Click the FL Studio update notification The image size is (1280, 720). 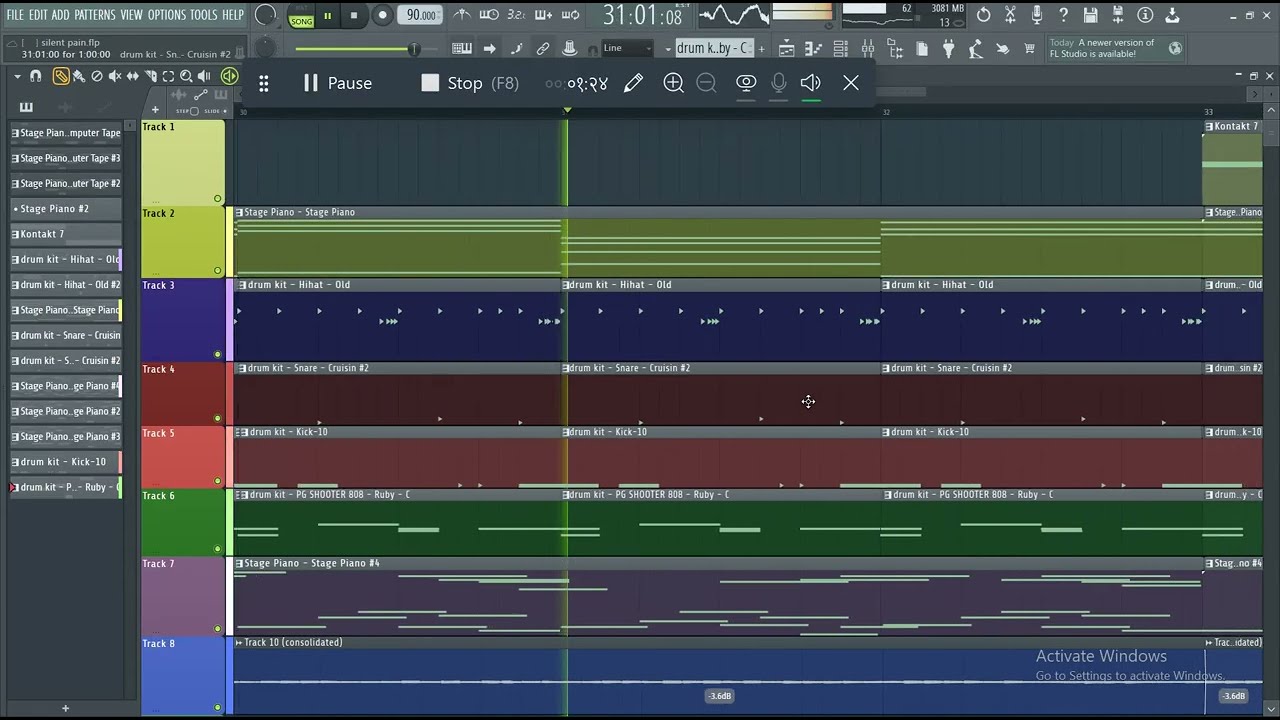click(x=1115, y=48)
